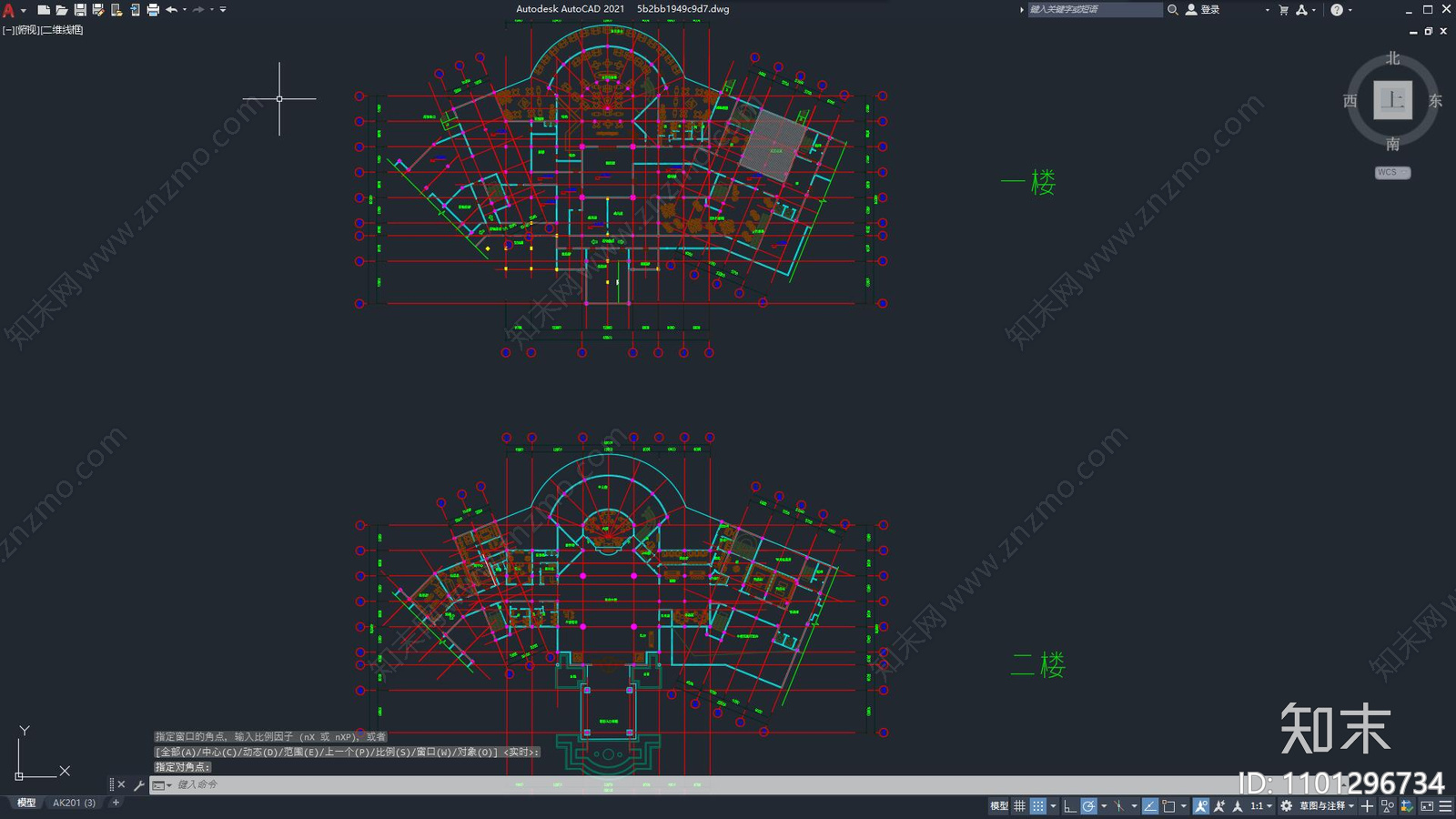Toggle object snap tracking
Screen dimensions: 1456x819
pyautogui.click(x=1150, y=806)
